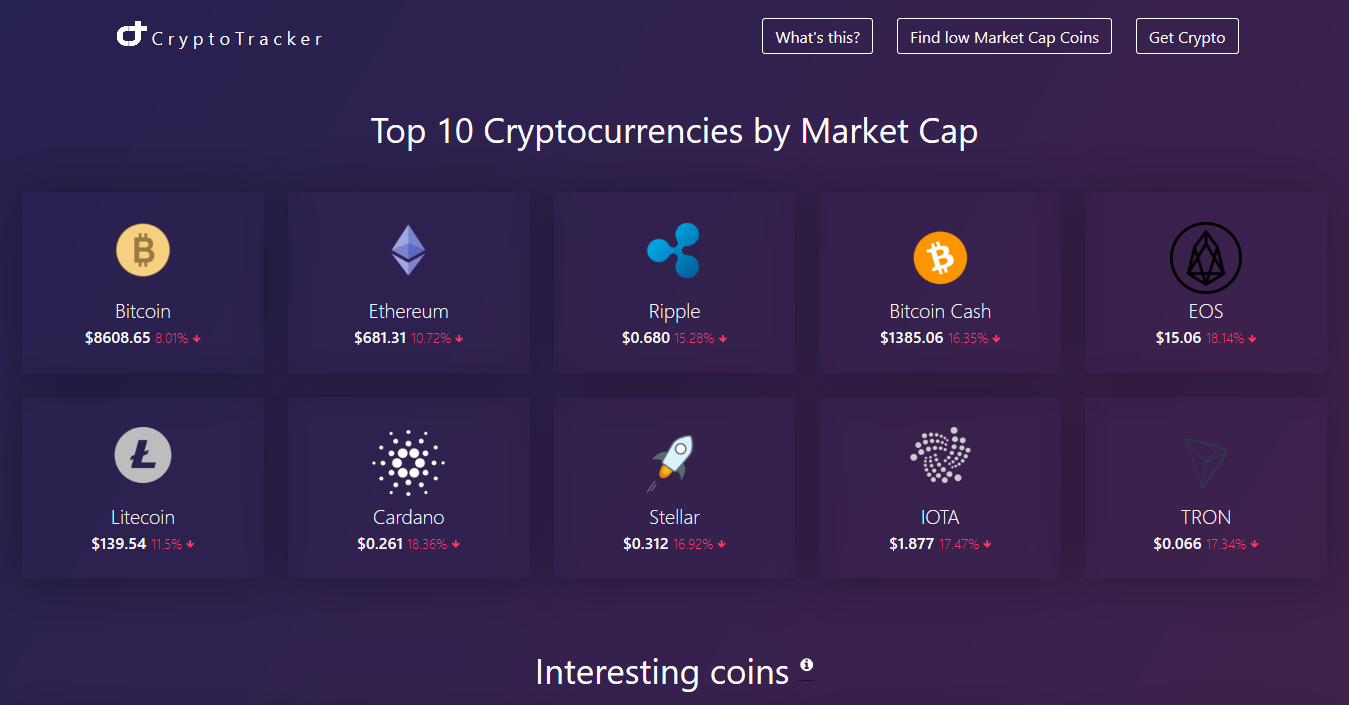Select the Ripple logo icon
This screenshot has height=705, width=1349.
pos(674,250)
